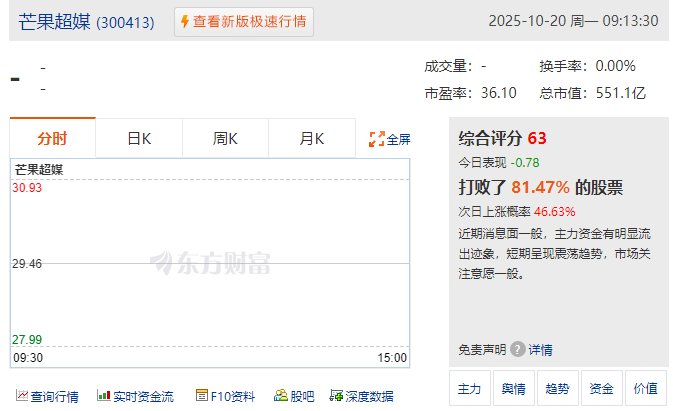Click the 查询行情 link text
673x411 pixels.
click(x=55, y=396)
